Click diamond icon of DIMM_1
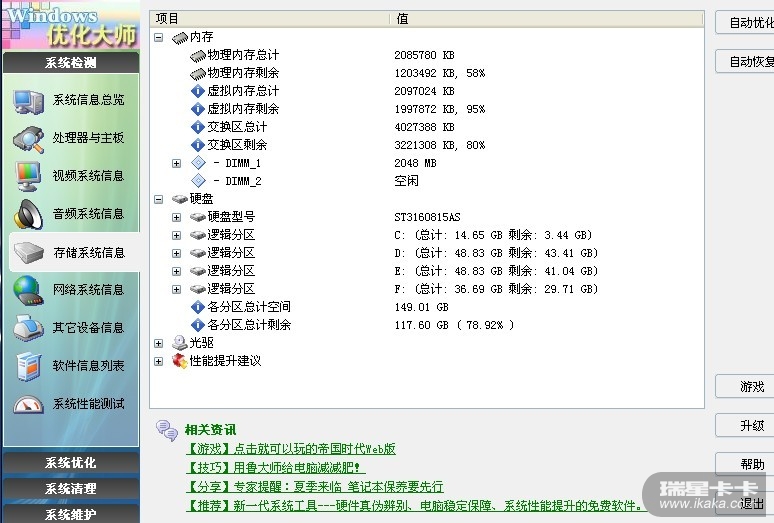774x523 pixels. point(198,163)
